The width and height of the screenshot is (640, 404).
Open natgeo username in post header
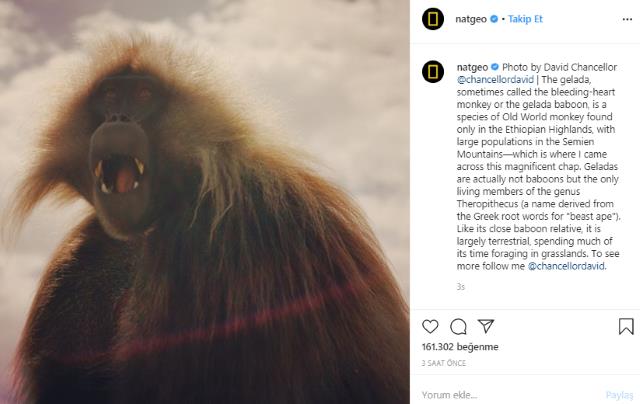472,19
